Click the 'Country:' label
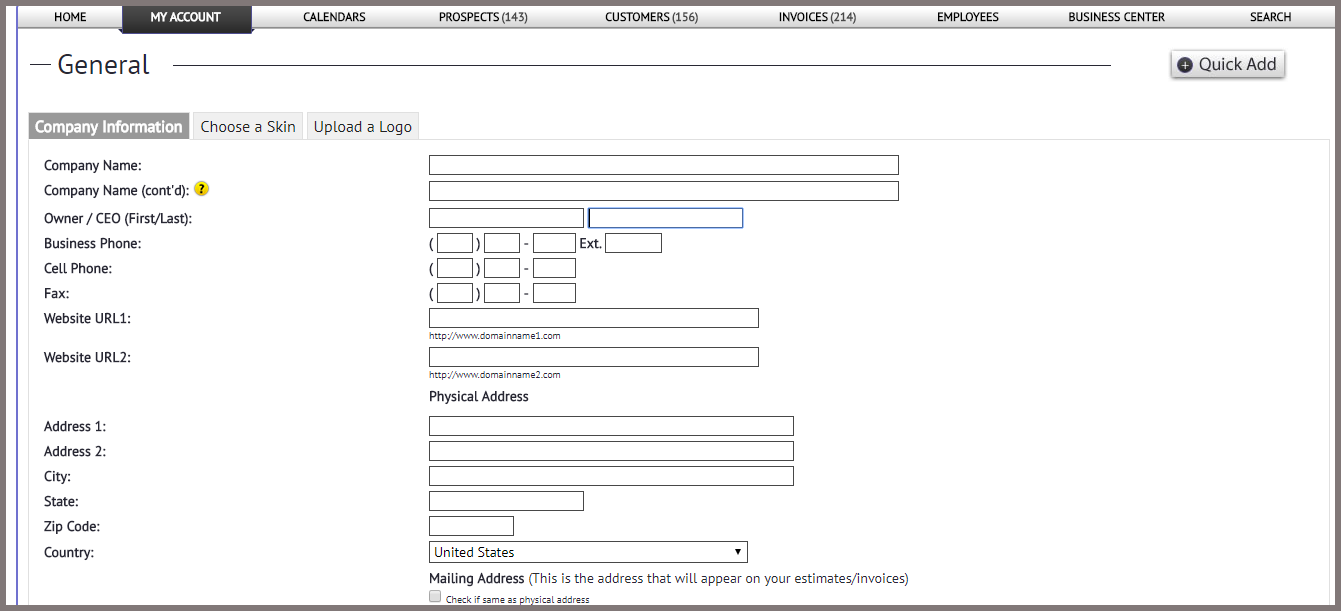 point(69,552)
